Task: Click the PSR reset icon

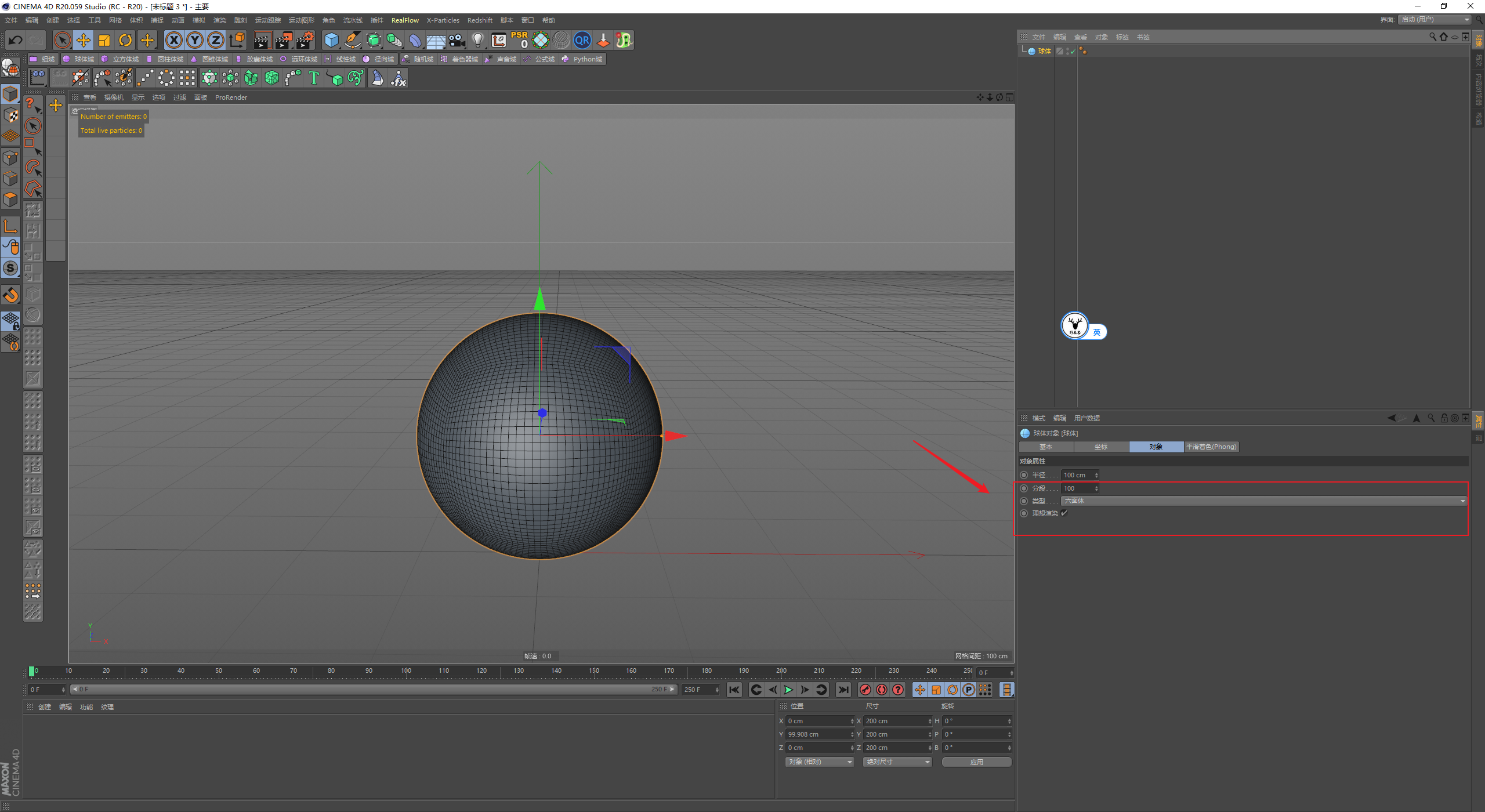Action: (x=519, y=40)
